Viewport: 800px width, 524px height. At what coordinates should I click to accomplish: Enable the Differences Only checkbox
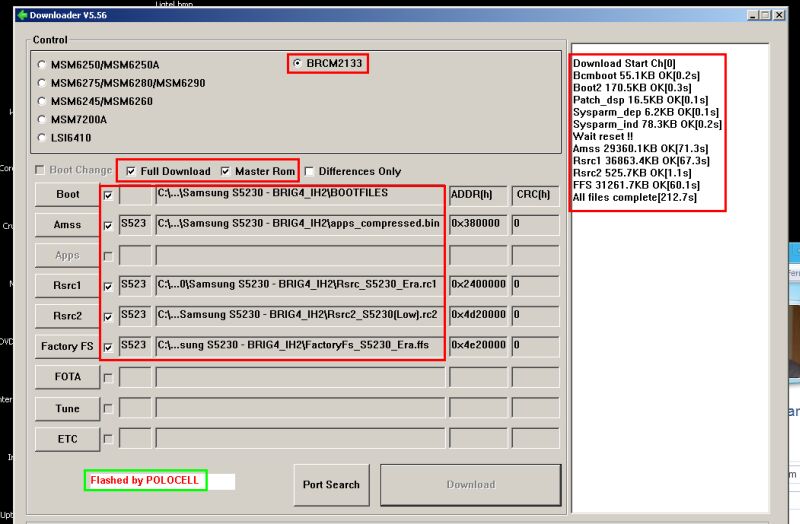coord(309,171)
